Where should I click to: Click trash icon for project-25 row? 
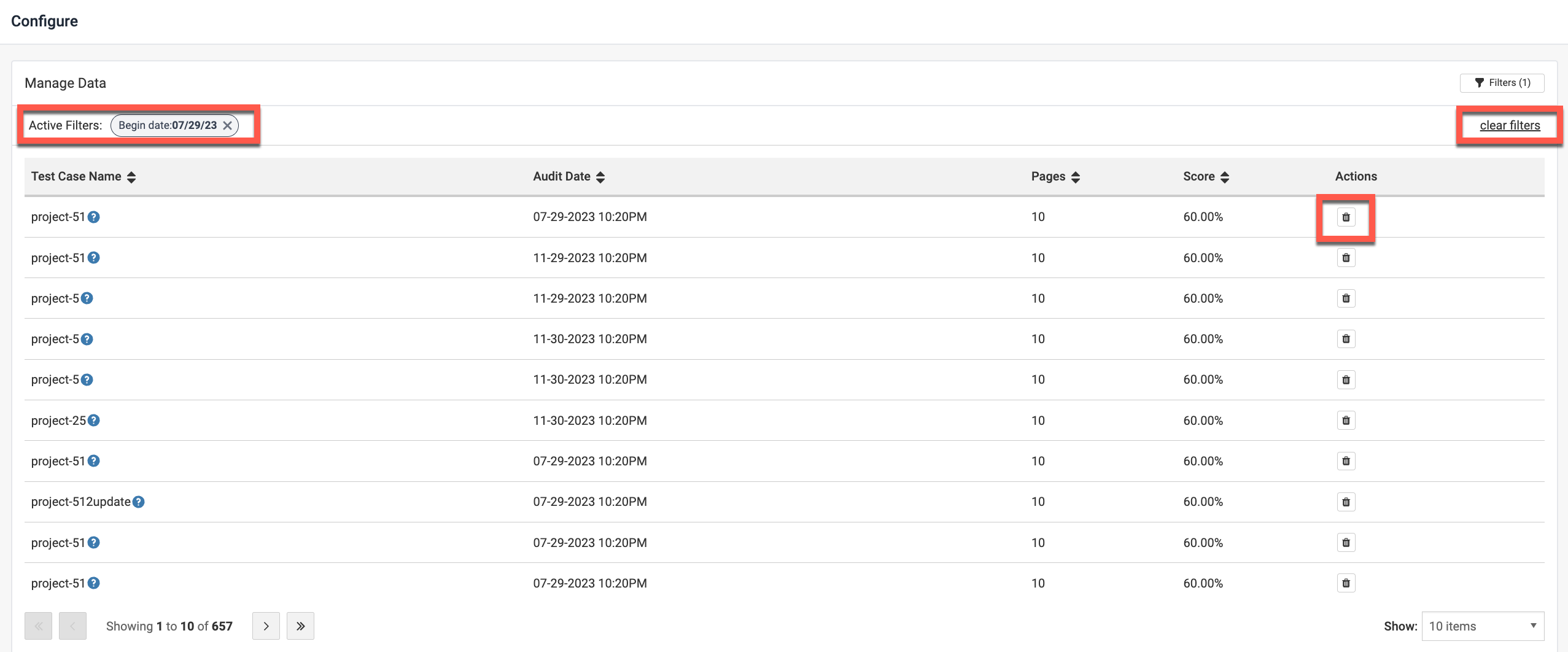pos(1346,421)
